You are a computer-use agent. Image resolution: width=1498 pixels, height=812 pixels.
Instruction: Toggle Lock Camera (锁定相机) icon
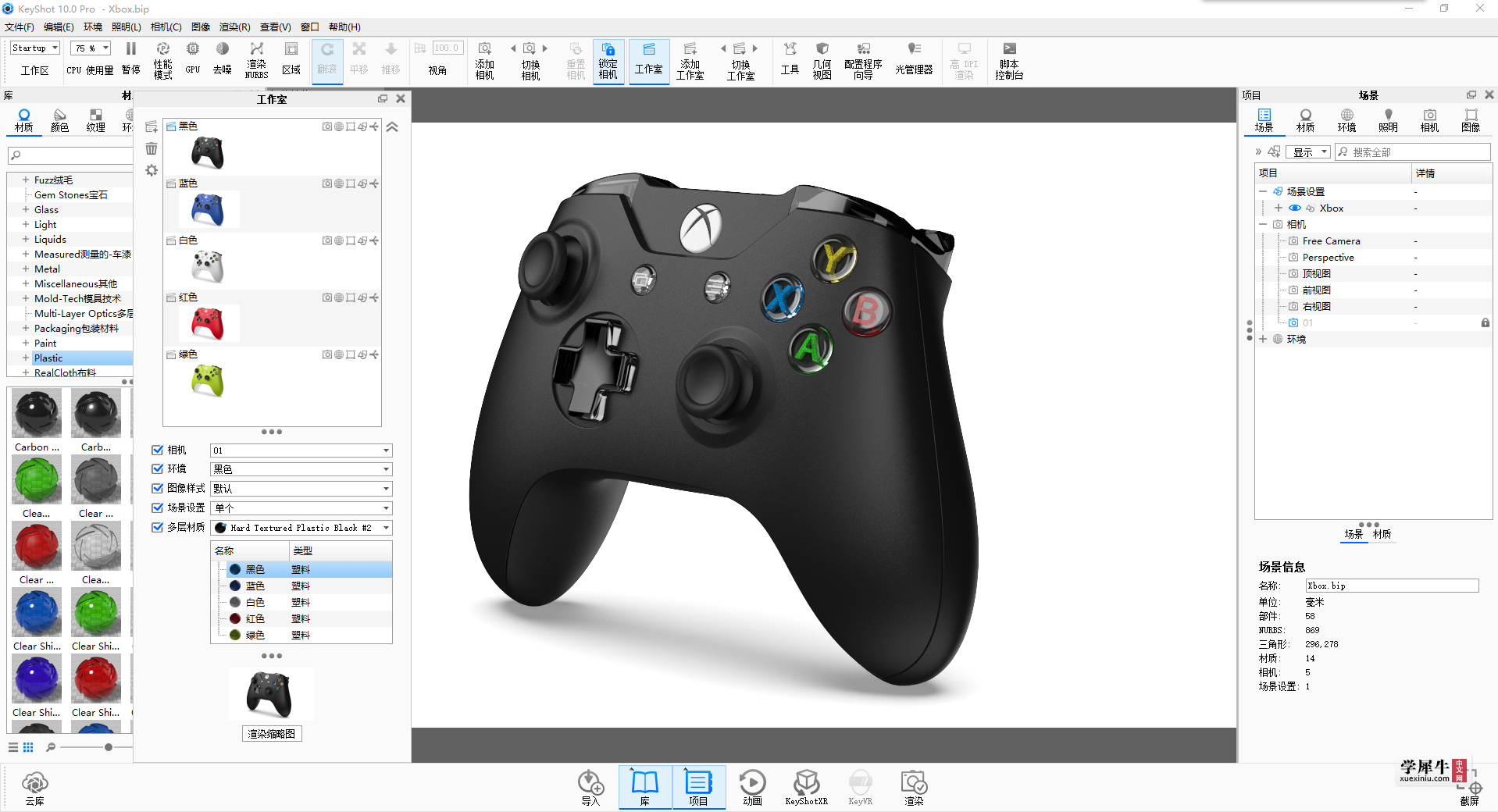(608, 59)
